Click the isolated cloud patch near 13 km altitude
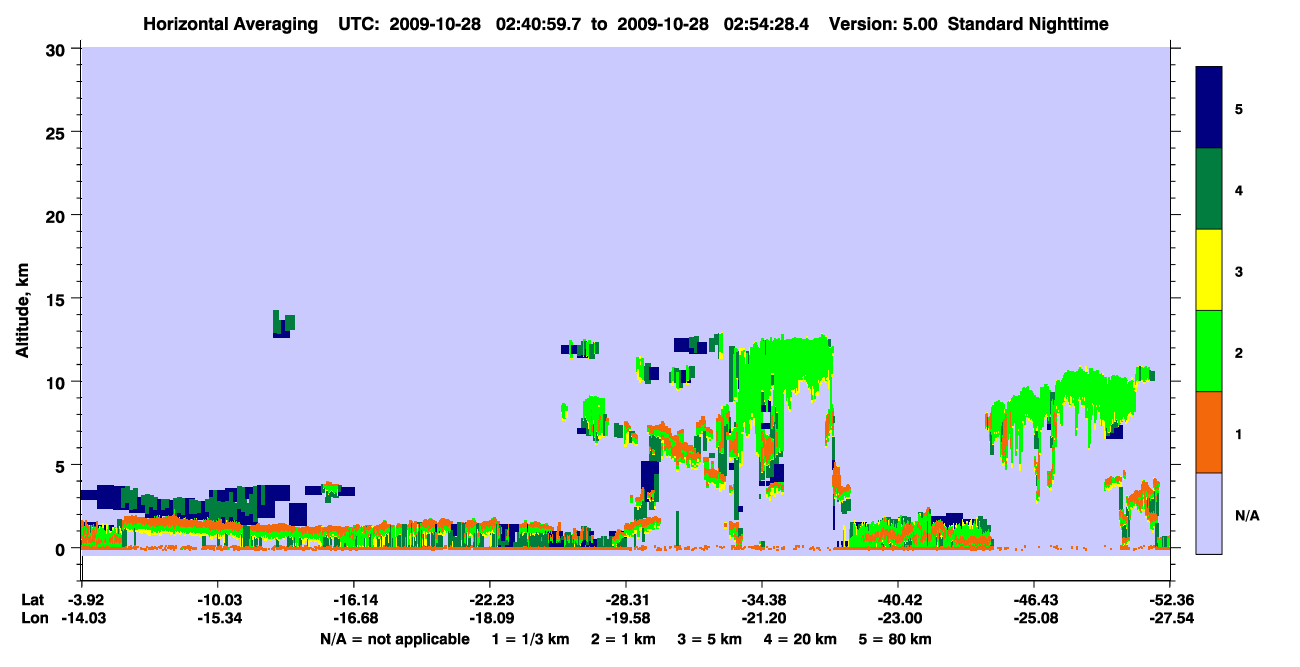Image resolution: width=1300 pixels, height=667 pixels. [284, 323]
